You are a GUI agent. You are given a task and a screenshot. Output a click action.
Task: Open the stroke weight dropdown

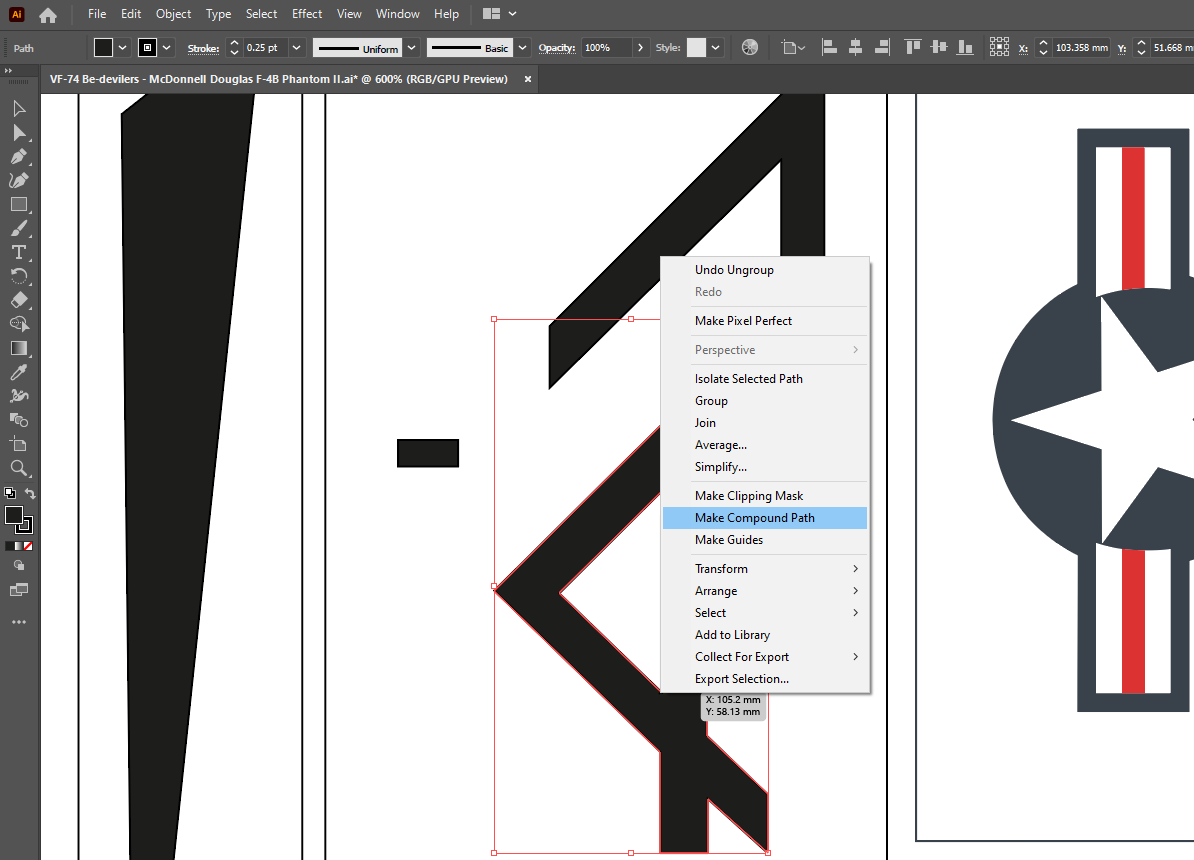pos(298,48)
